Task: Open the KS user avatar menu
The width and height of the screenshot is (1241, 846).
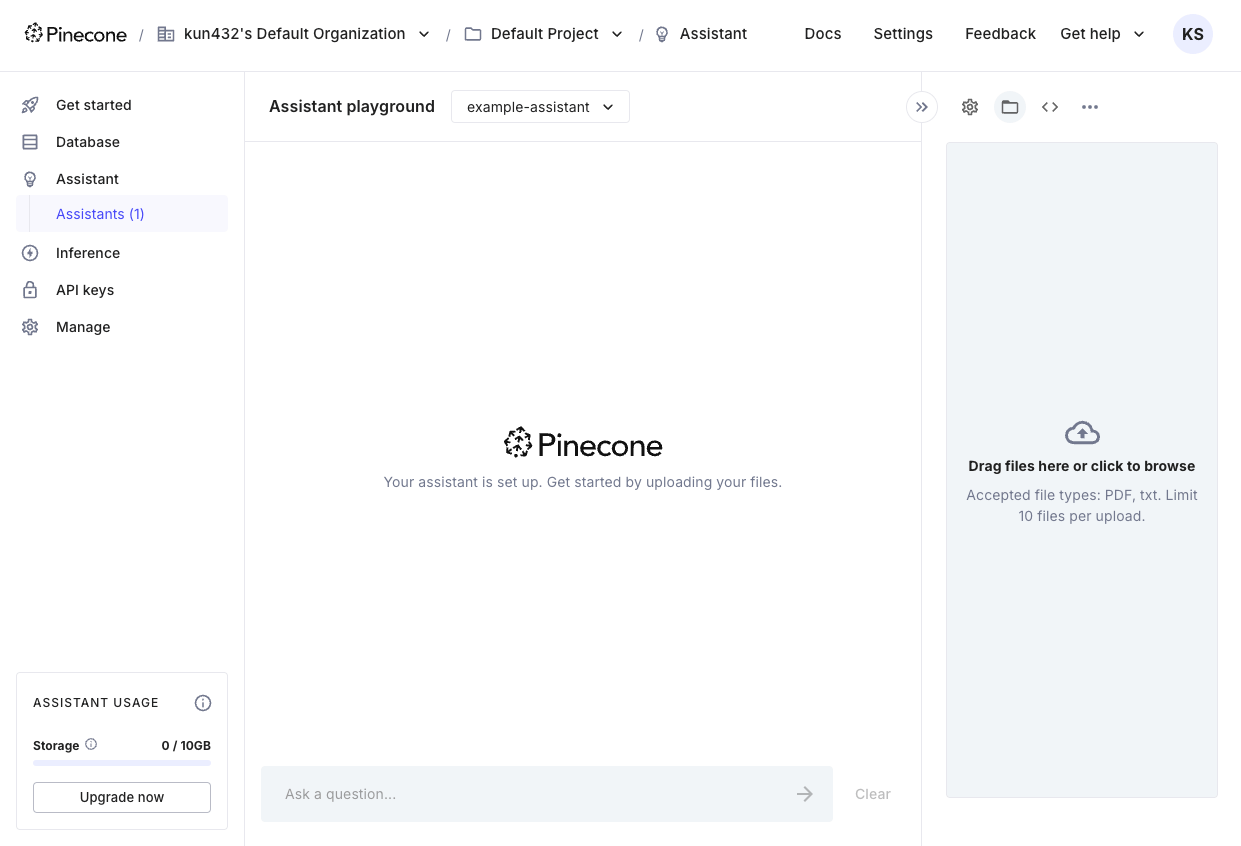Action: point(1193,34)
